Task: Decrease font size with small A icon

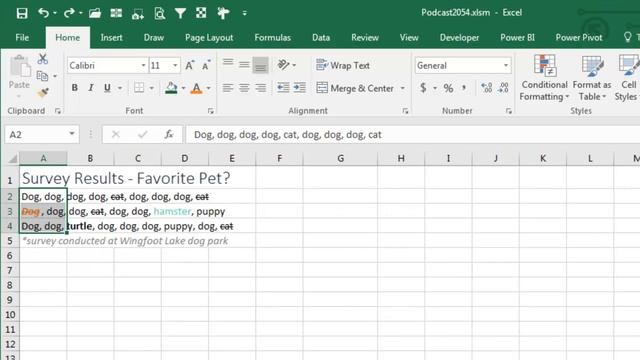Action: click(206, 65)
